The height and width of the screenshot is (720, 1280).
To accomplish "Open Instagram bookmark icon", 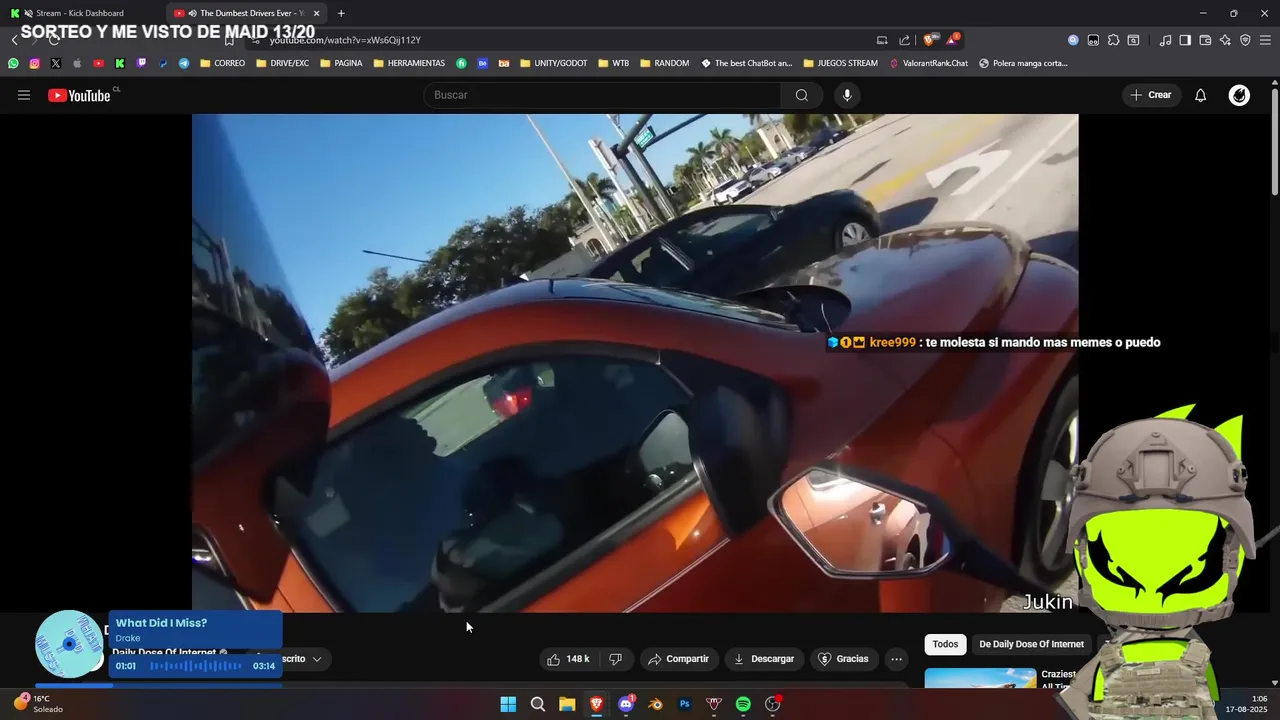I will click(x=34, y=63).
